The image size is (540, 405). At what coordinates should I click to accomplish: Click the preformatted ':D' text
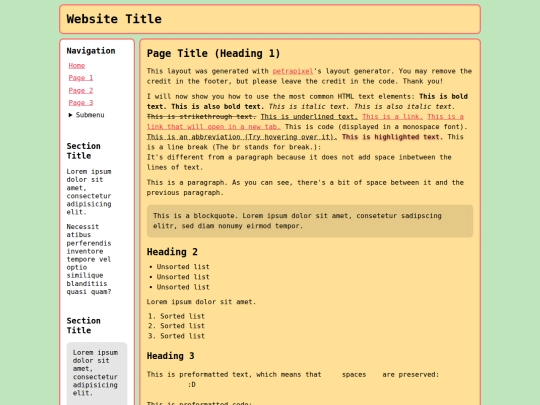click(192, 385)
